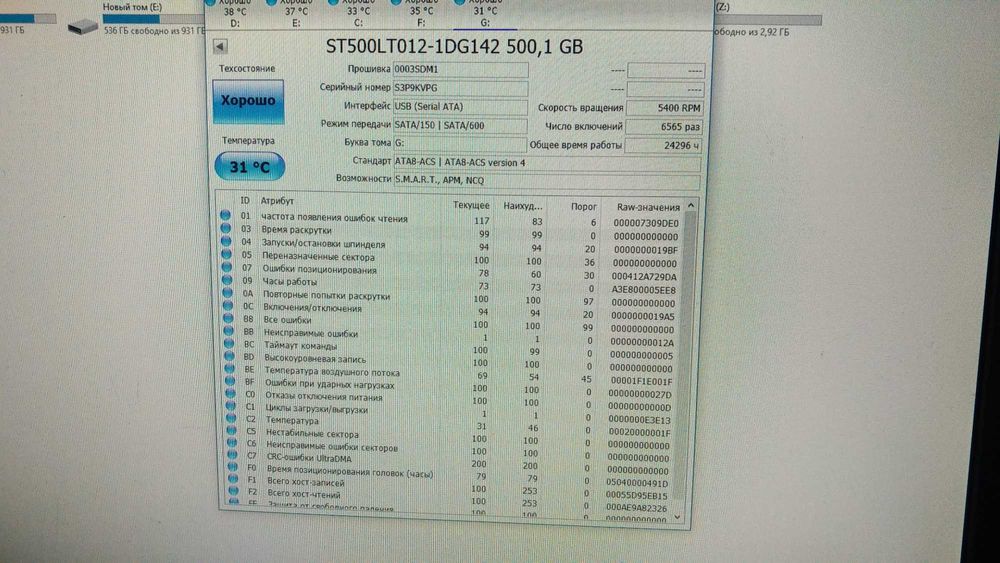Click status circle for 0A Повторные попытки раскрутки

click(x=227, y=293)
